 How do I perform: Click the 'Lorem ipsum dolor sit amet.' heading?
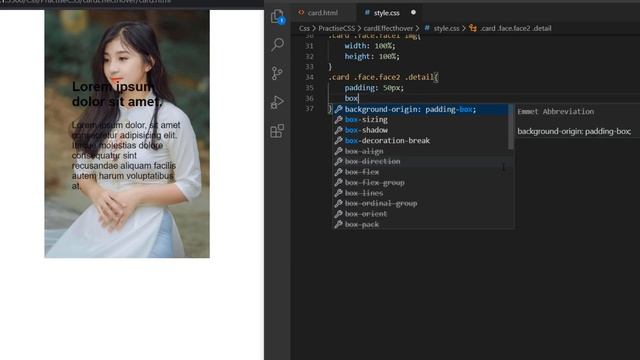coord(117,94)
